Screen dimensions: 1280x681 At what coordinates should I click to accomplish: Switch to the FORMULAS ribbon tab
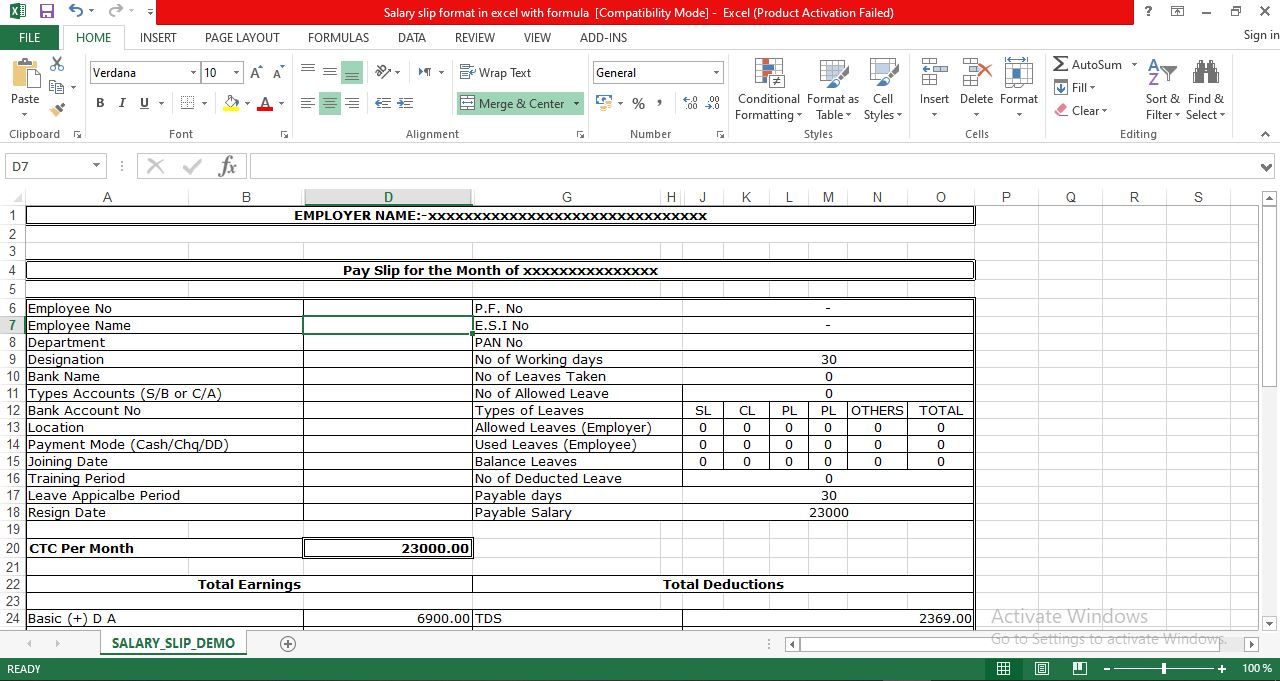[x=338, y=37]
